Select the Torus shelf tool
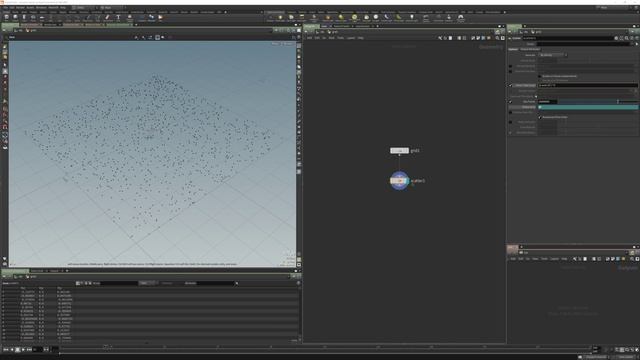This screenshot has height=360, width=640. click(x=33, y=17)
